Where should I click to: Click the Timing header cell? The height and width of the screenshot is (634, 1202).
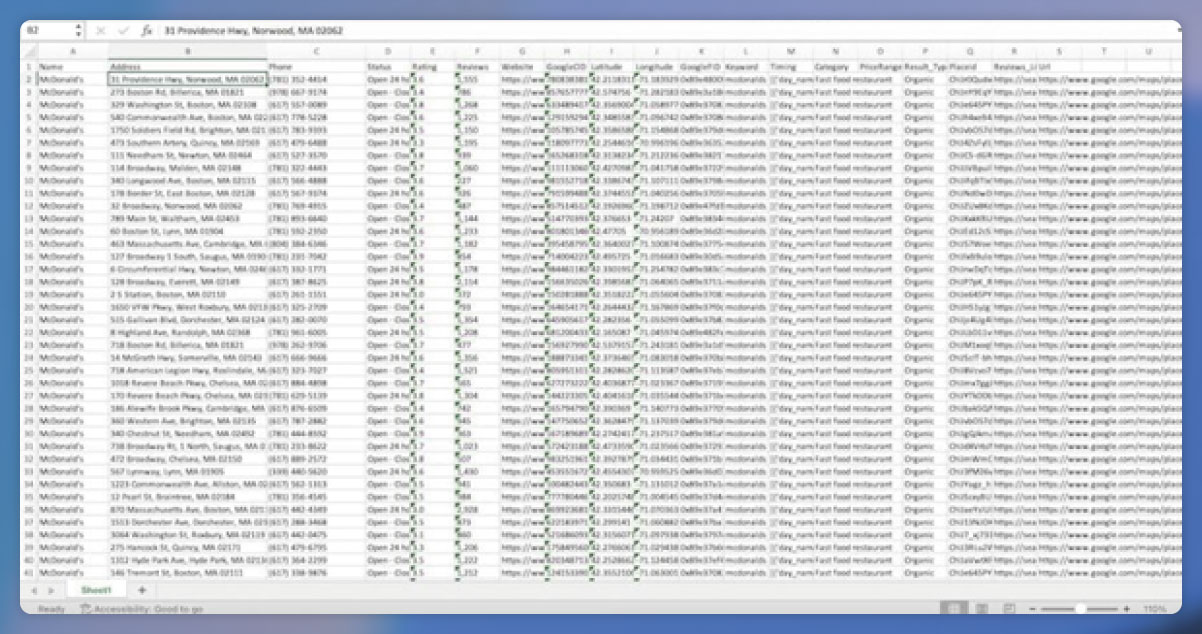point(791,66)
